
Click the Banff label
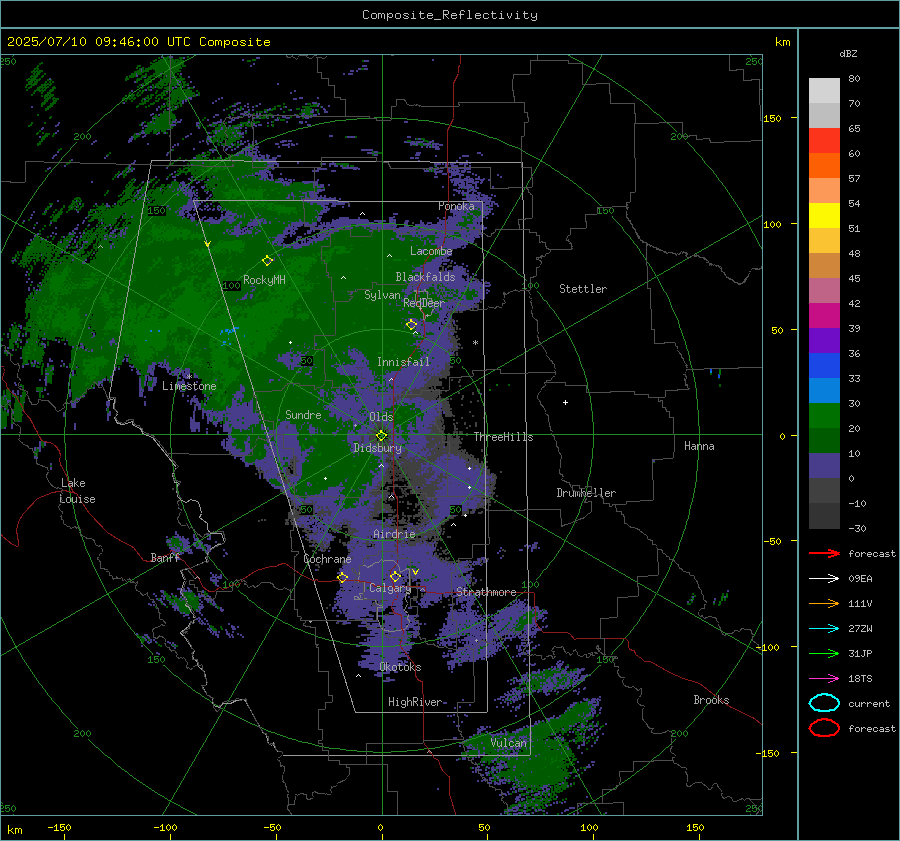(x=165, y=557)
